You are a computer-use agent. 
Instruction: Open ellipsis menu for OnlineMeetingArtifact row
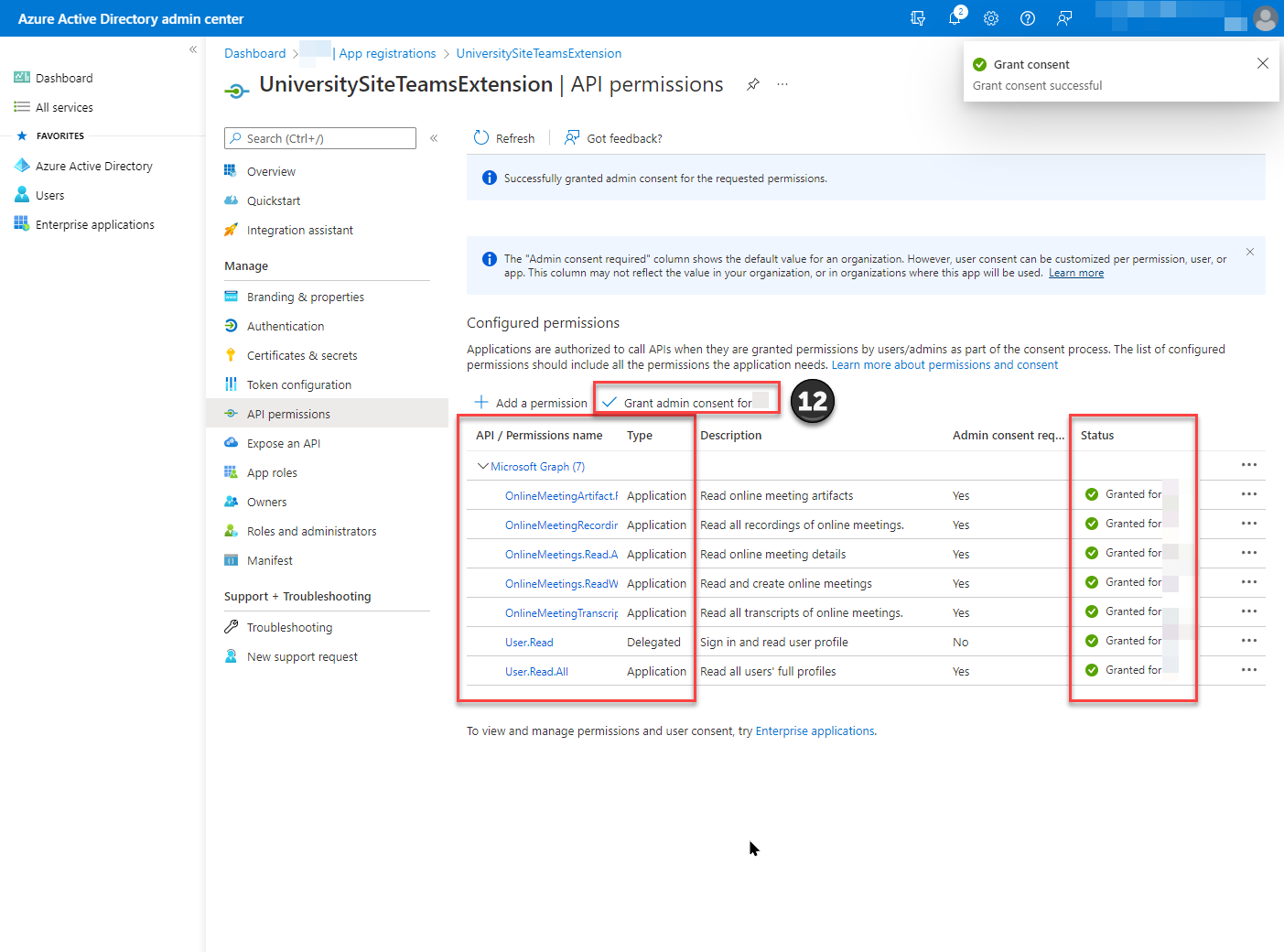[1249, 494]
